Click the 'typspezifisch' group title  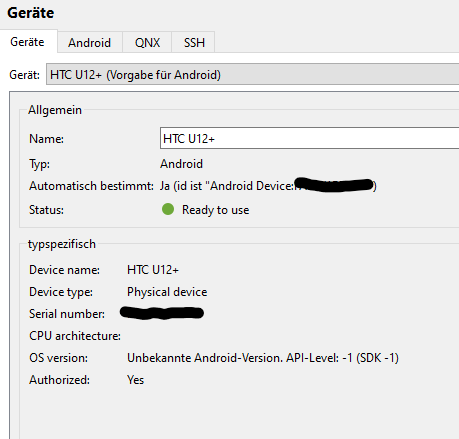62,244
